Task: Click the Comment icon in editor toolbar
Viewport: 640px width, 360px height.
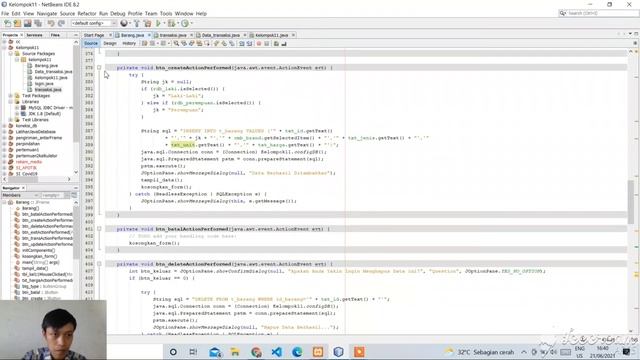Action: 276,43
